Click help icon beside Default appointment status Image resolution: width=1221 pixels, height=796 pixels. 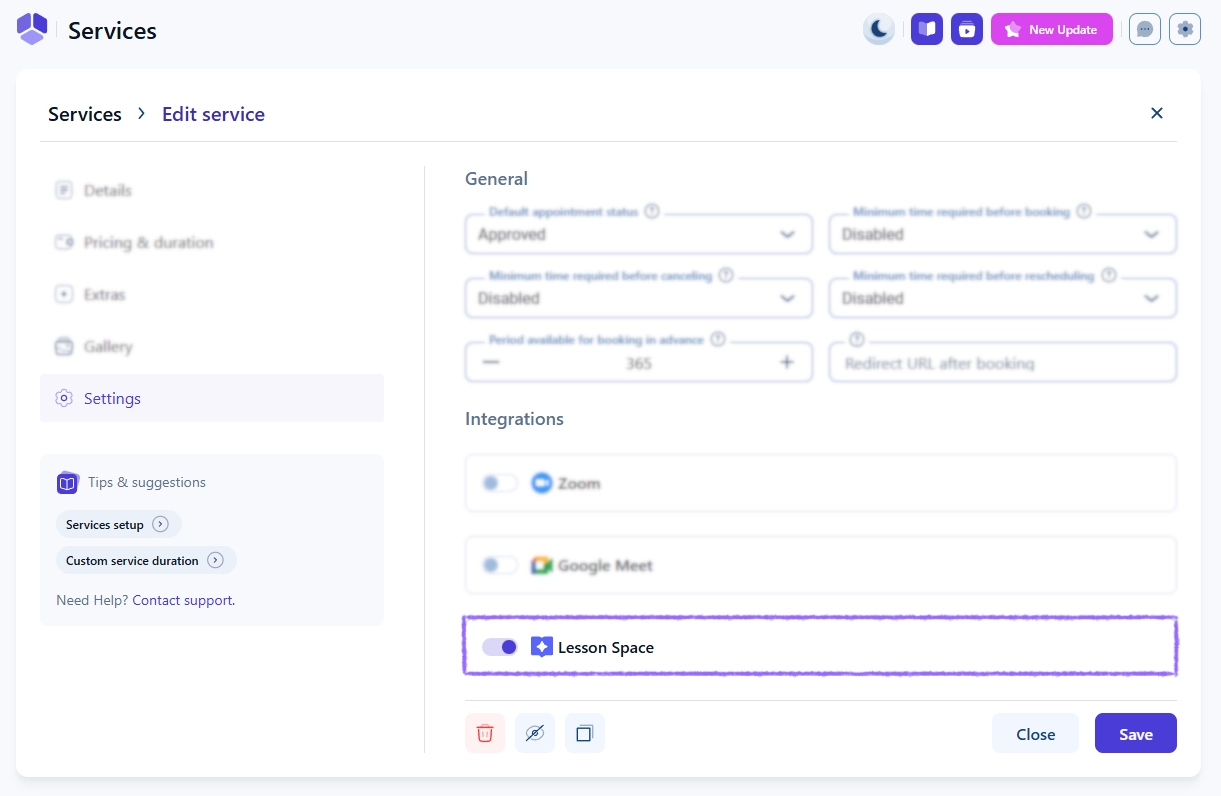point(652,211)
